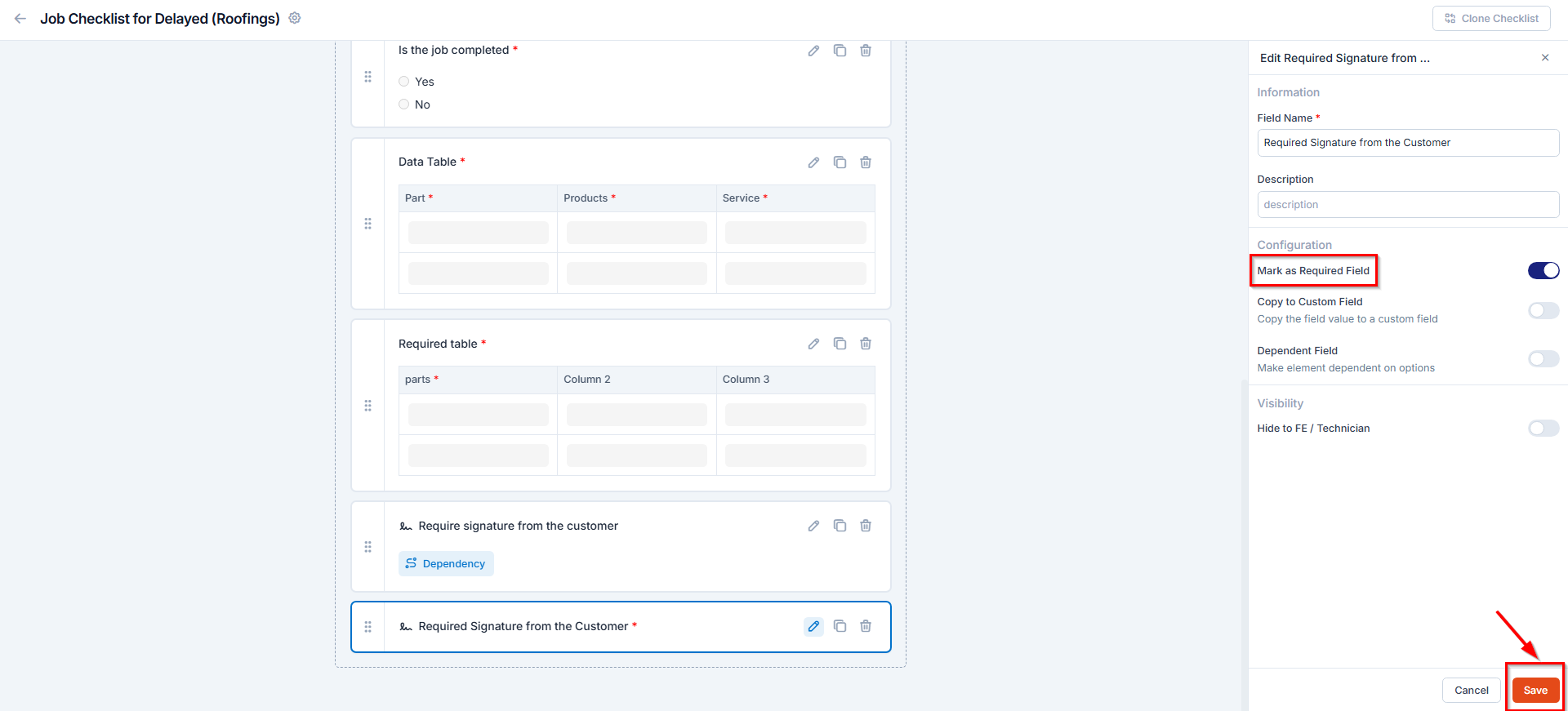Delete 'Require signature from the customer' field
Screen dimensions: 1568x711
(866, 526)
